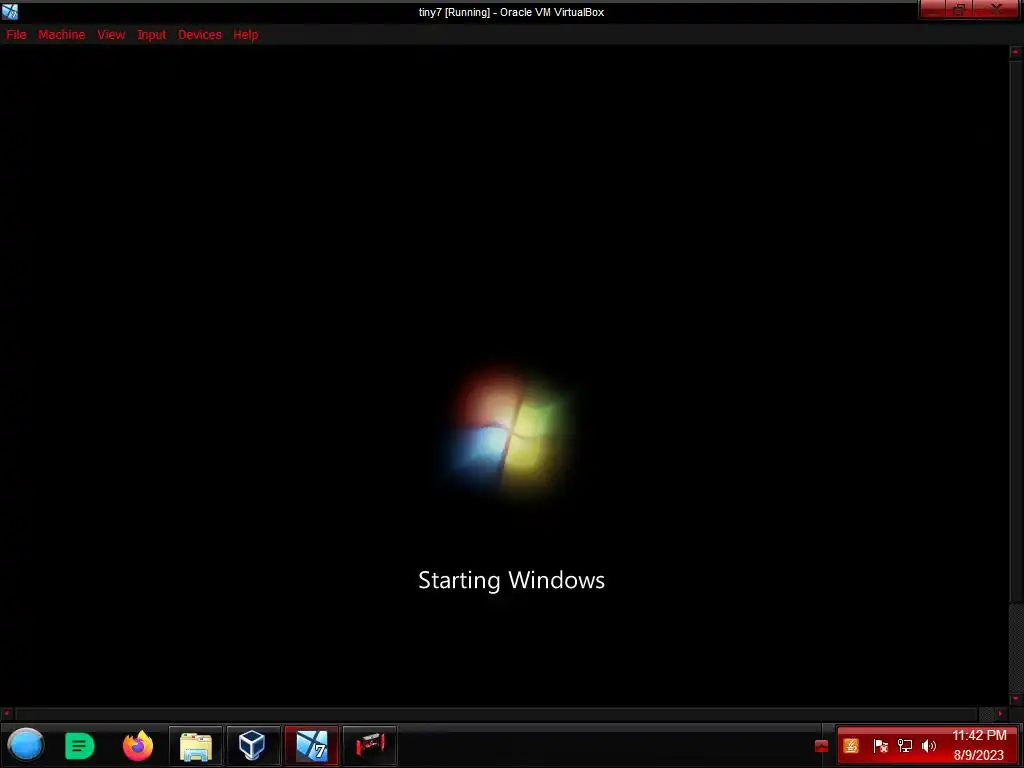Close the tiny7 VirtualBox window

tap(997, 10)
